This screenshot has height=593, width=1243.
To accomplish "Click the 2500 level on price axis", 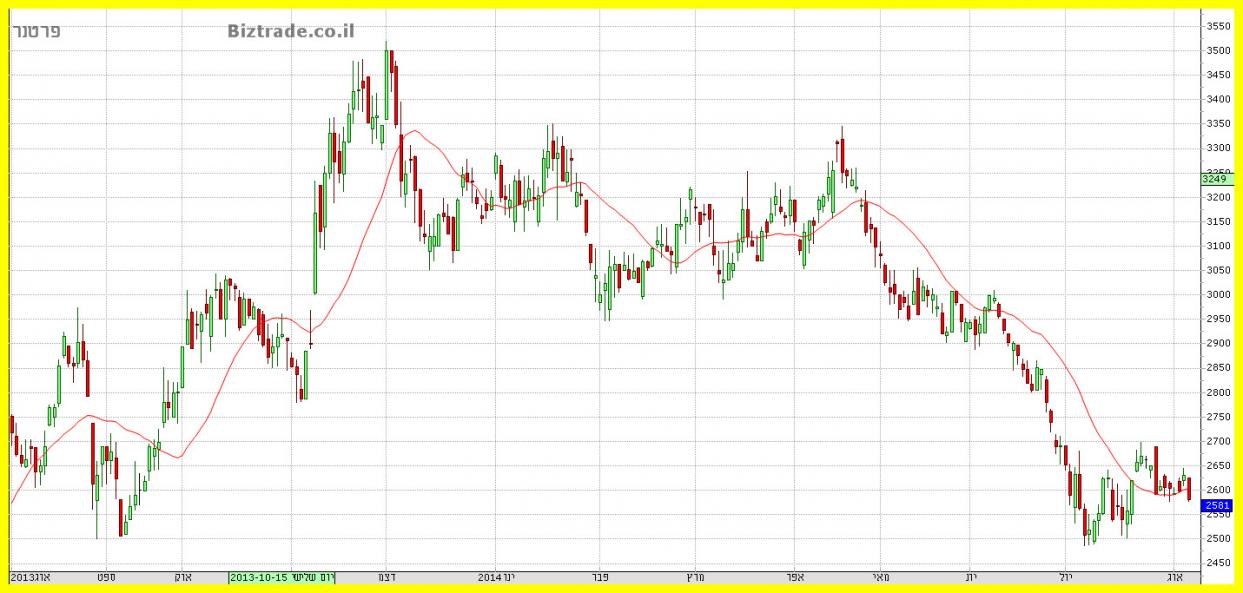I will (1218, 539).
